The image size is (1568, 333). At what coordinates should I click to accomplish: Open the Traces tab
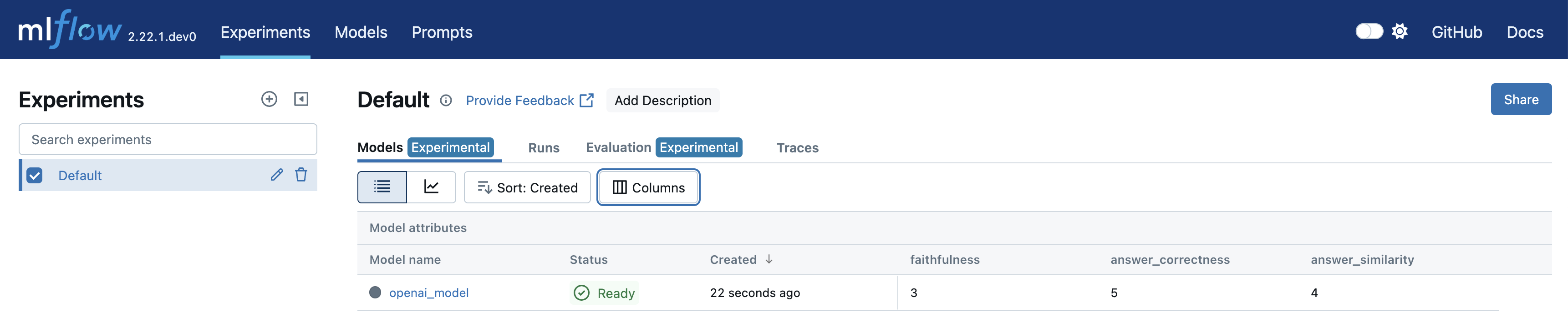coord(797,148)
